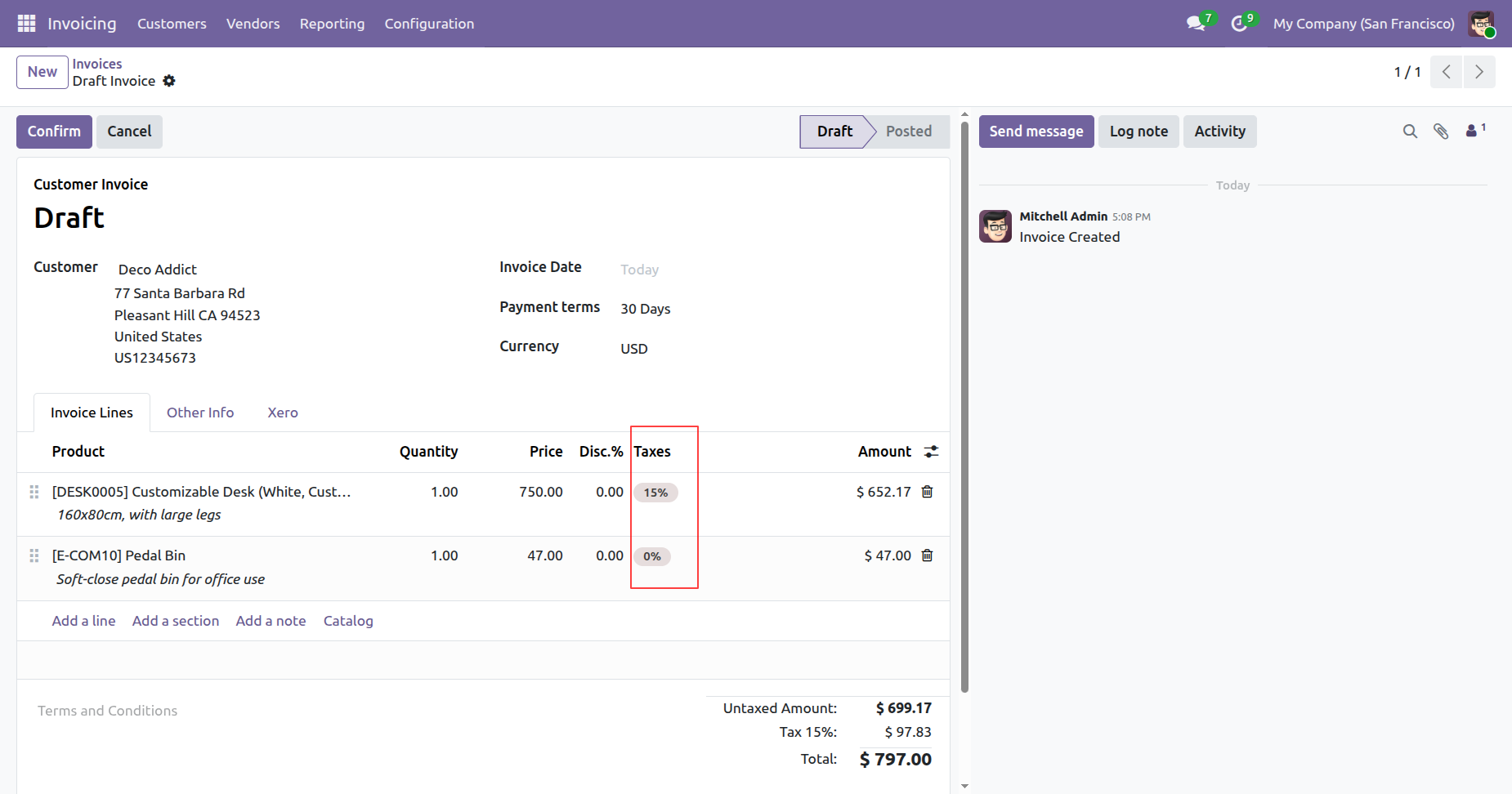Click the Log note button
This screenshot has width=1512, height=794.
(1138, 132)
